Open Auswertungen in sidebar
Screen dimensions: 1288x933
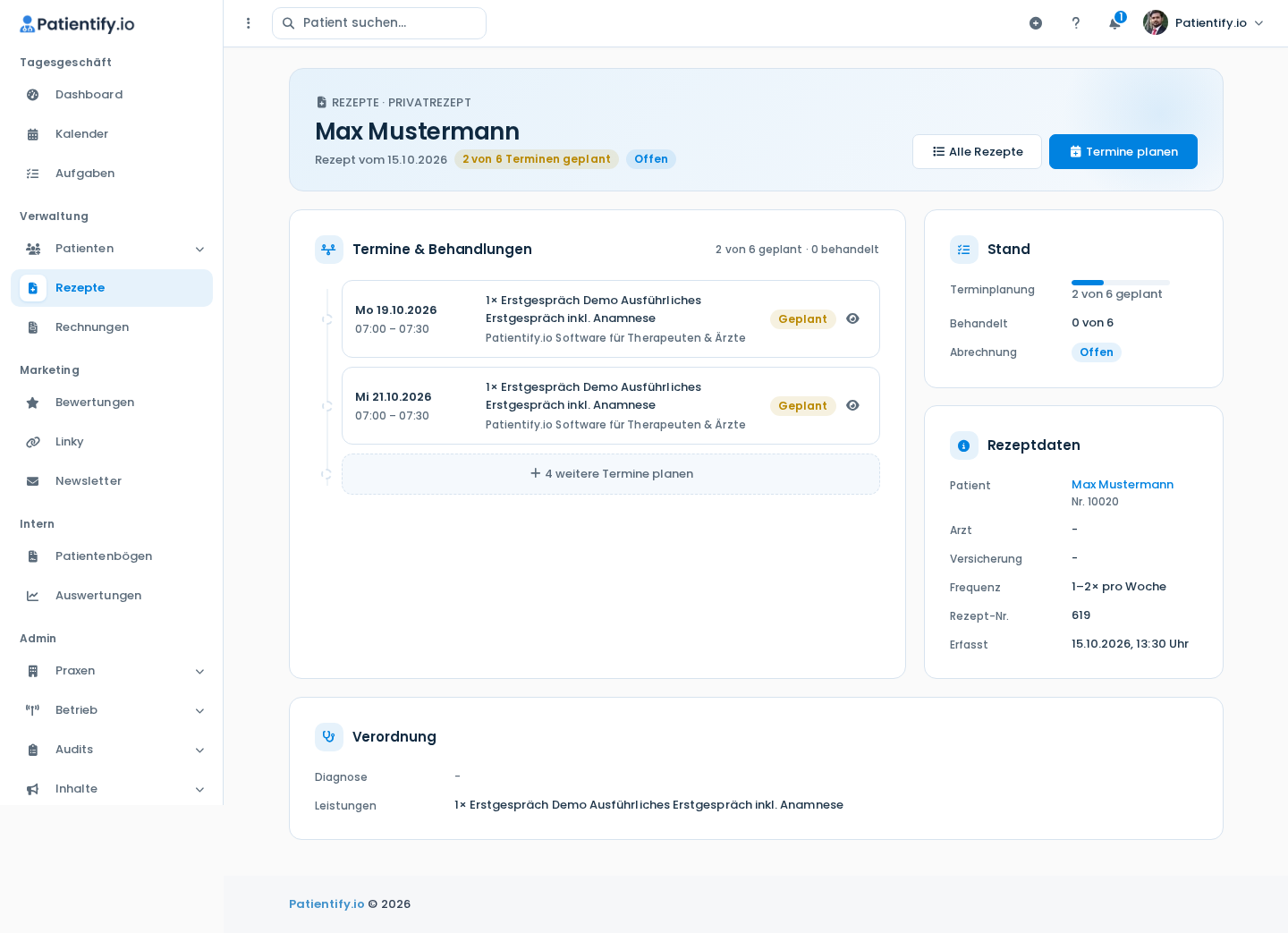[x=112, y=596]
